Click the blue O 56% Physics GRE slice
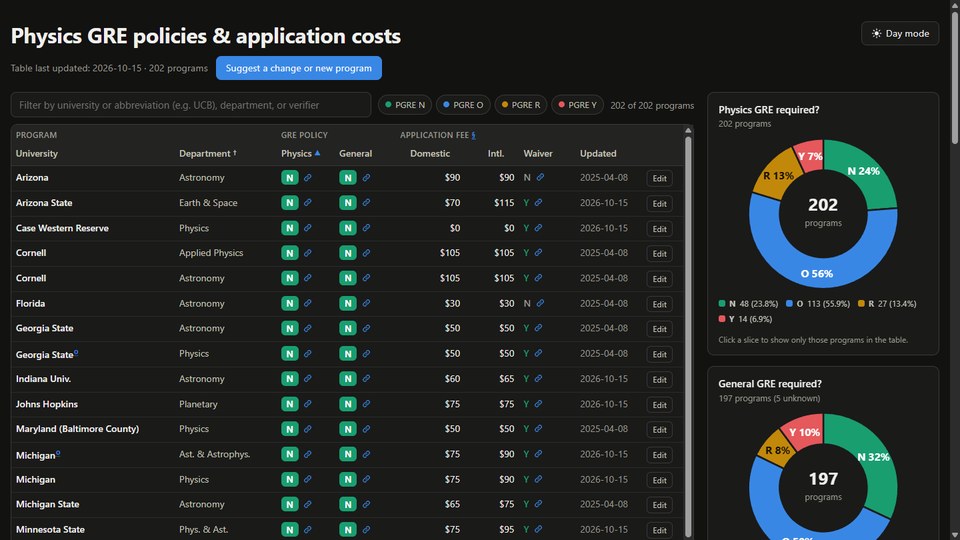This screenshot has height=540, width=960. tap(817, 273)
